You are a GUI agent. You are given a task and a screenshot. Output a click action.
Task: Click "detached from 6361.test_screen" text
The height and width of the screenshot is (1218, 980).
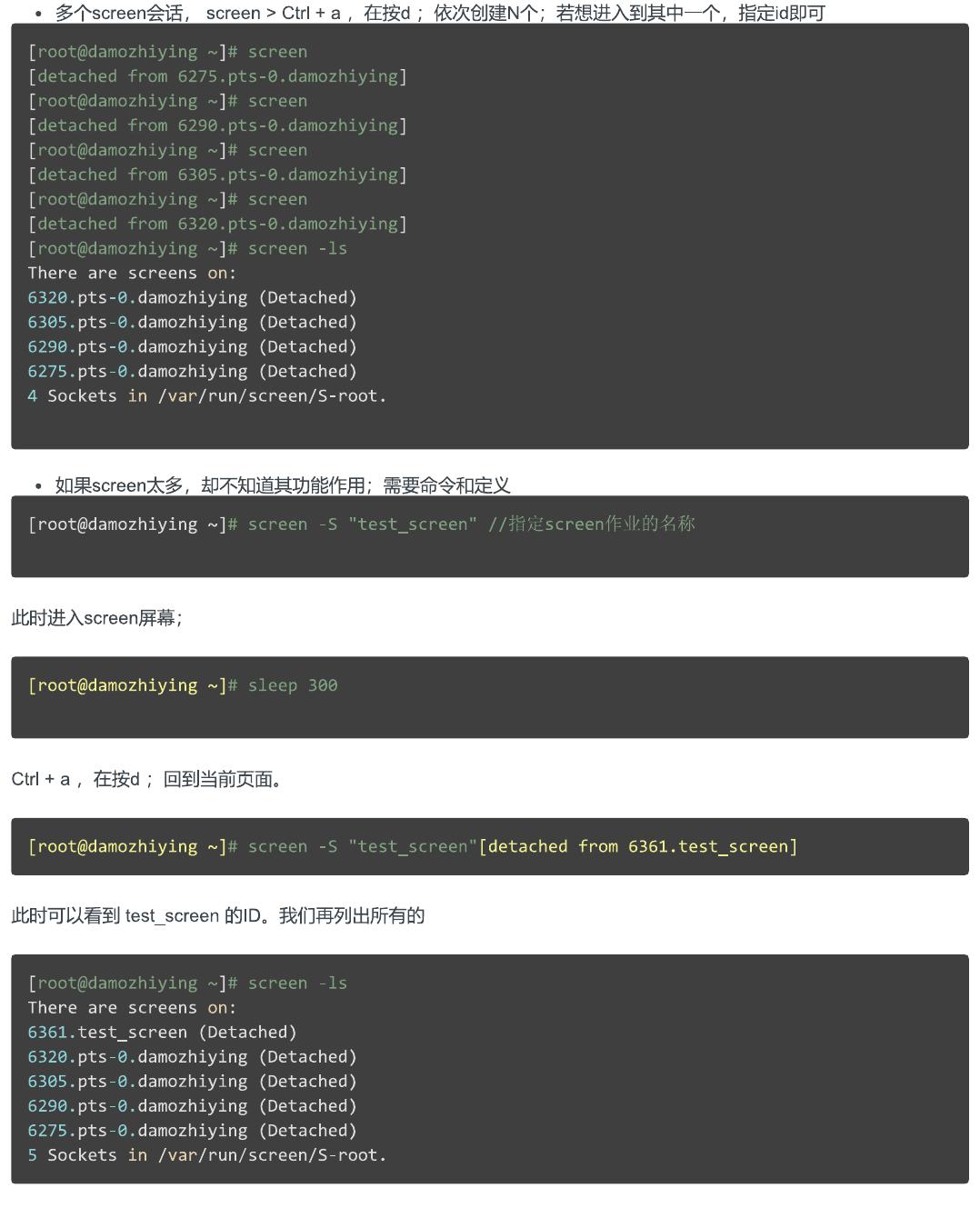coord(638,847)
